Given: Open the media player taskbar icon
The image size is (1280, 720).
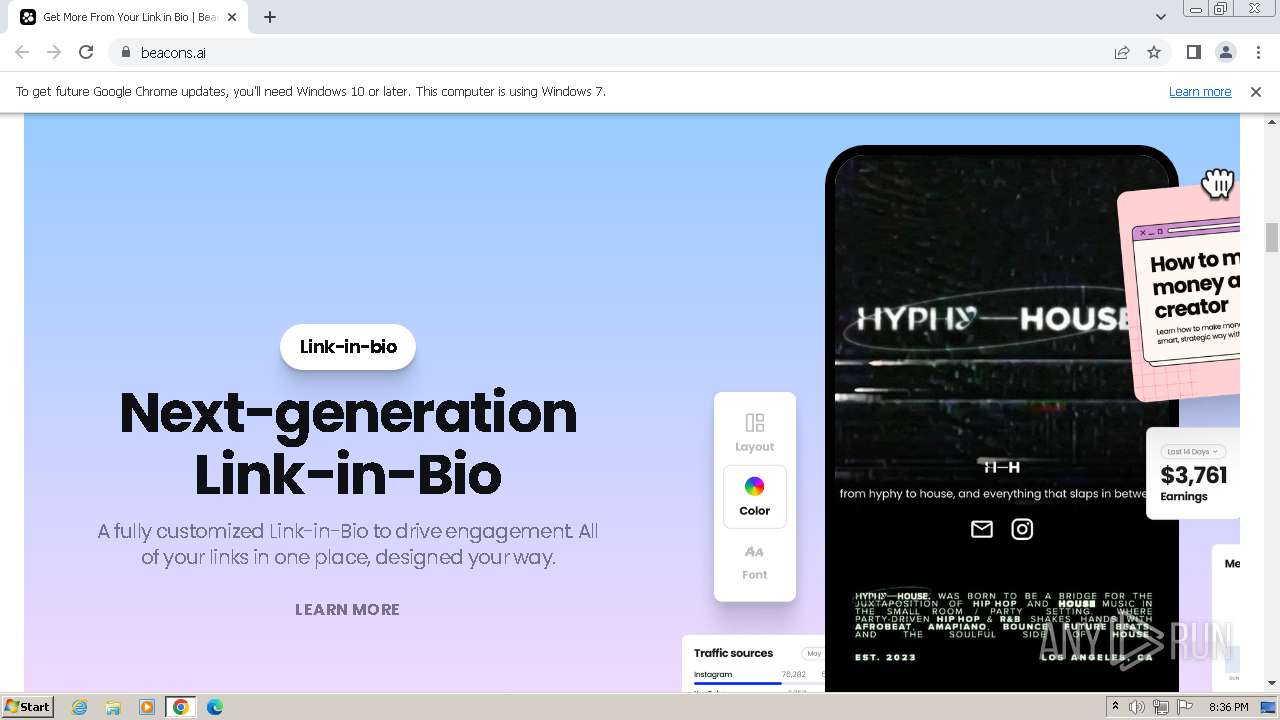Looking at the screenshot, I should [147, 707].
